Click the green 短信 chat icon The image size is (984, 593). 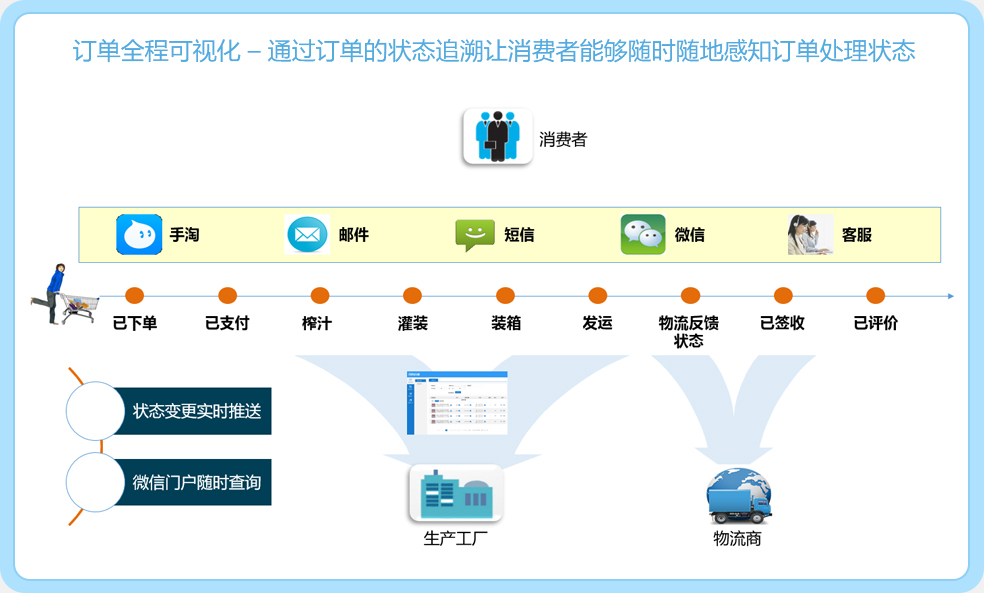point(475,235)
